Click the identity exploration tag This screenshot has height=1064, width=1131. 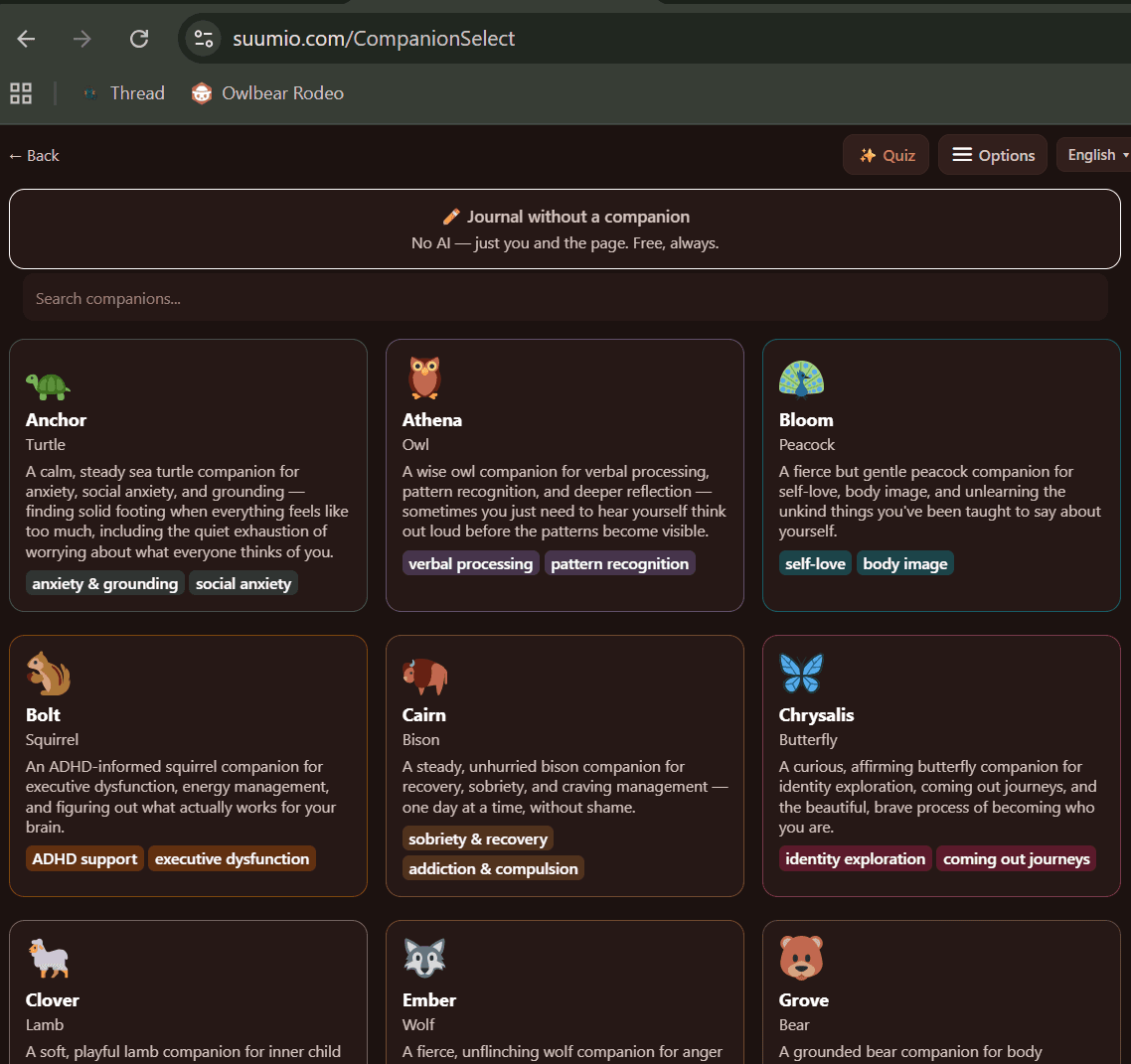(856, 858)
